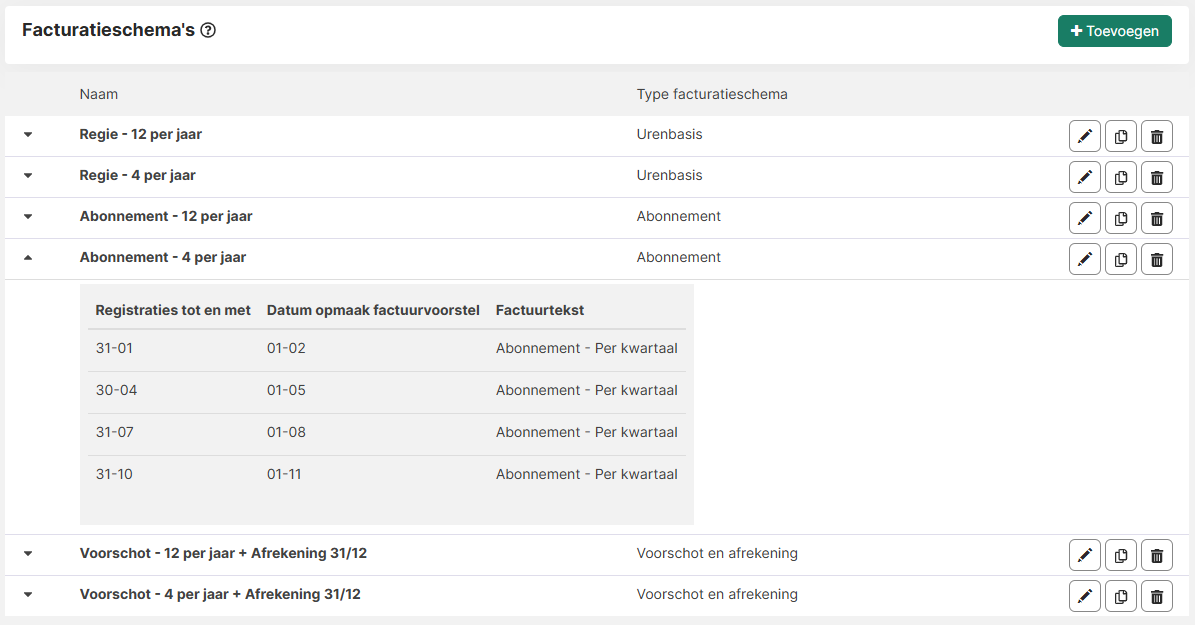This screenshot has height=625, width=1195.
Task: Expand the Regie - 12 per jaar row
Action: tap(28, 135)
